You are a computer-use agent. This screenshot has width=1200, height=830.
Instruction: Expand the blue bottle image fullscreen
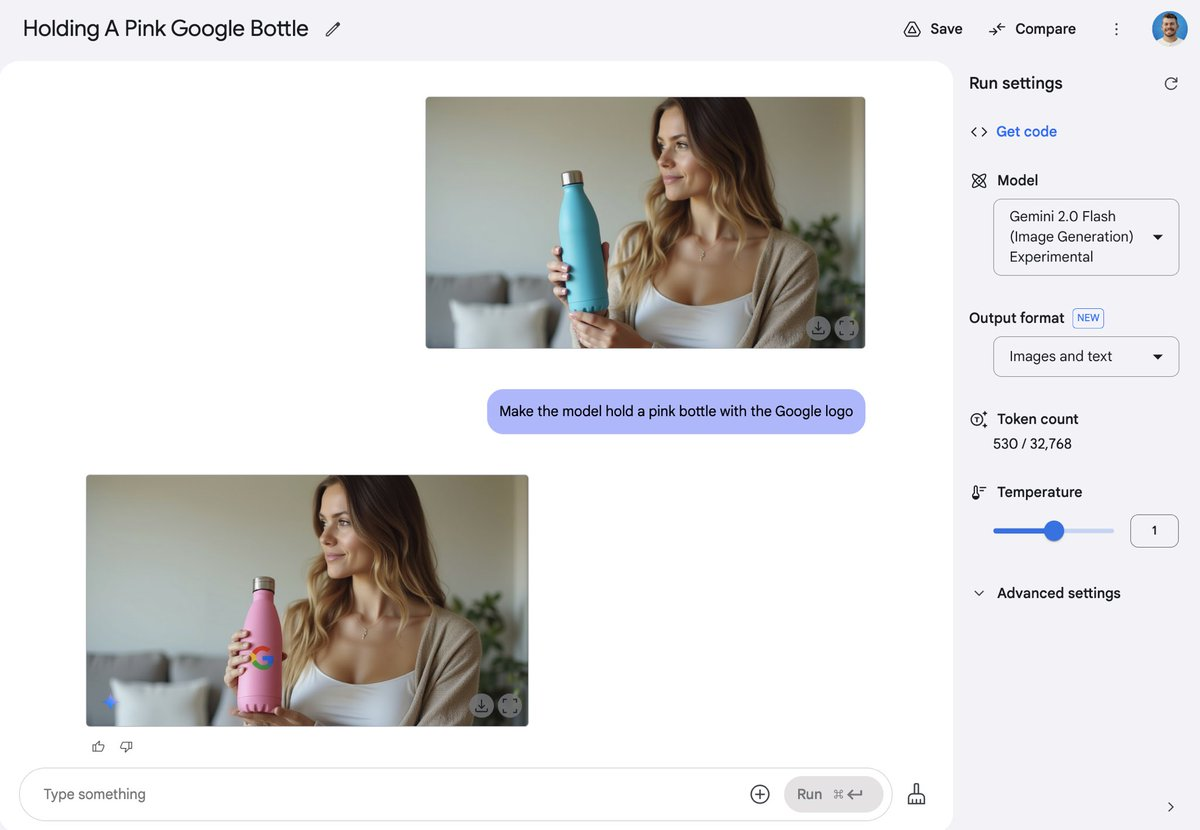[846, 328]
